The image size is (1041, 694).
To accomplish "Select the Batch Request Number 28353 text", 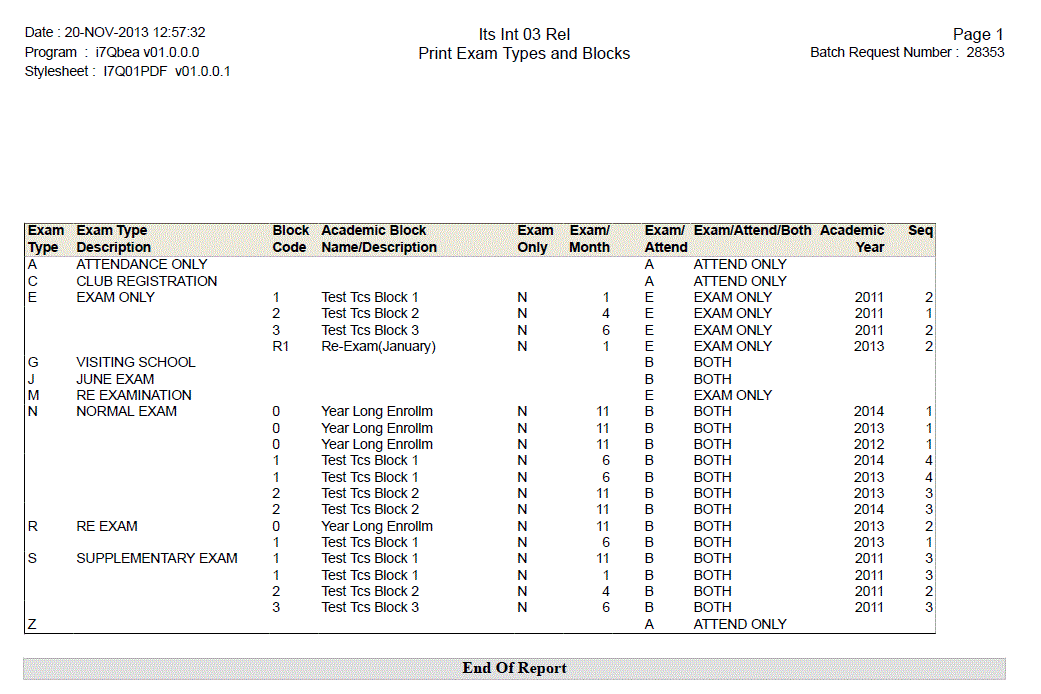I will (x=906, y=53).
